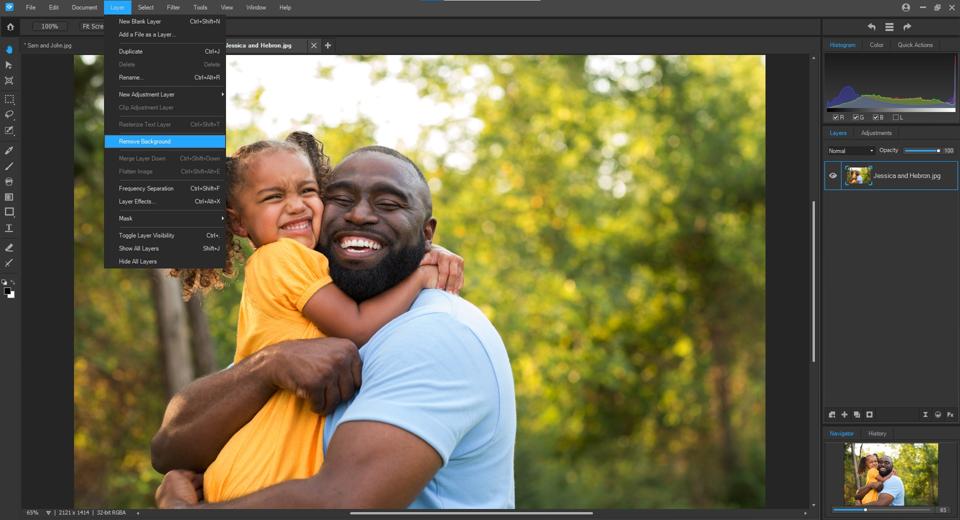Click the Undo arrow icon
The image size is (960, 520).
(871, 27)
